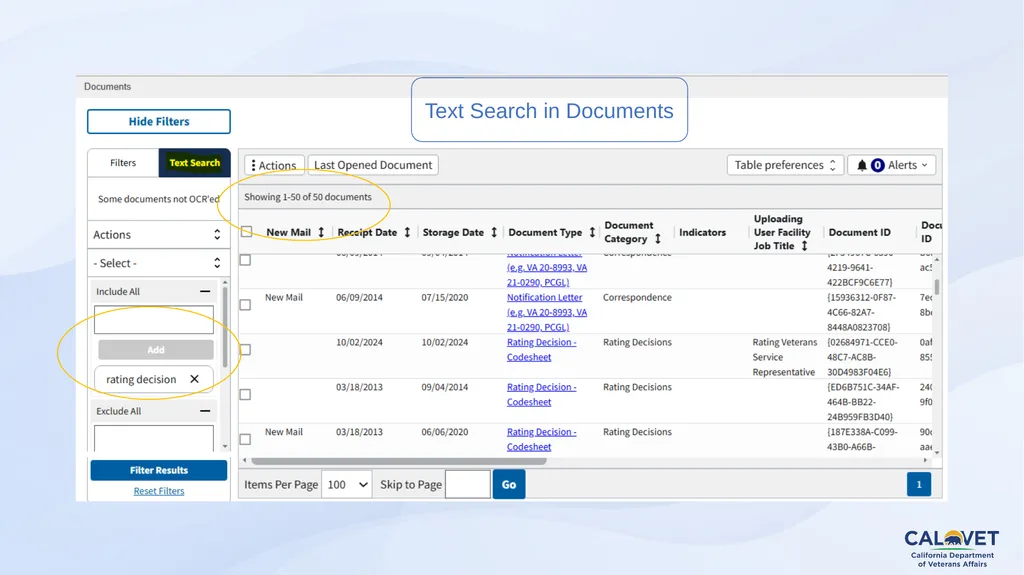The width and height of the screenshot is (1024, 575).
Task: Click the filter panel scroll down arrow
Action: (225, 447)
